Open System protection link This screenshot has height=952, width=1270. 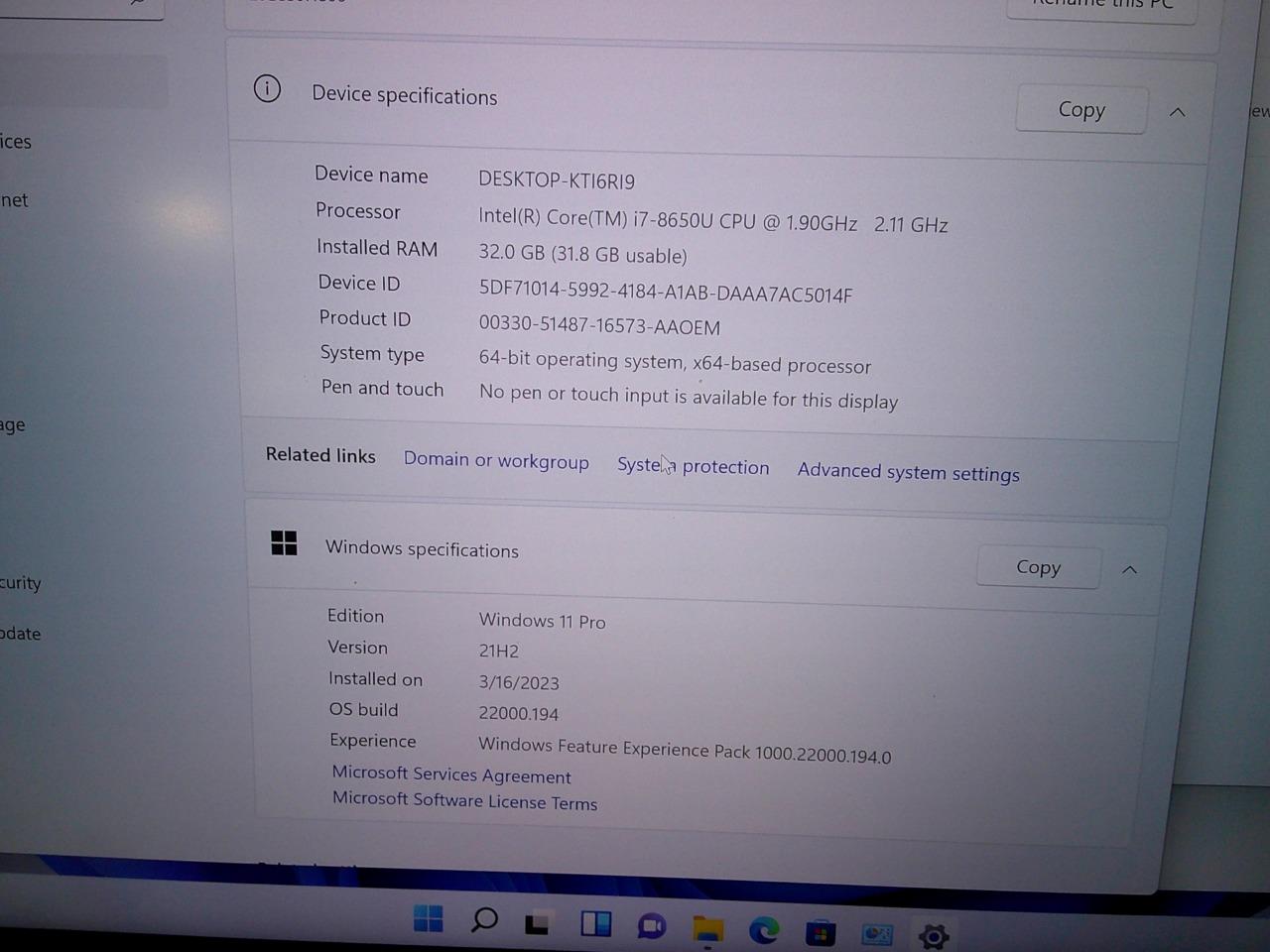[693, 466]
